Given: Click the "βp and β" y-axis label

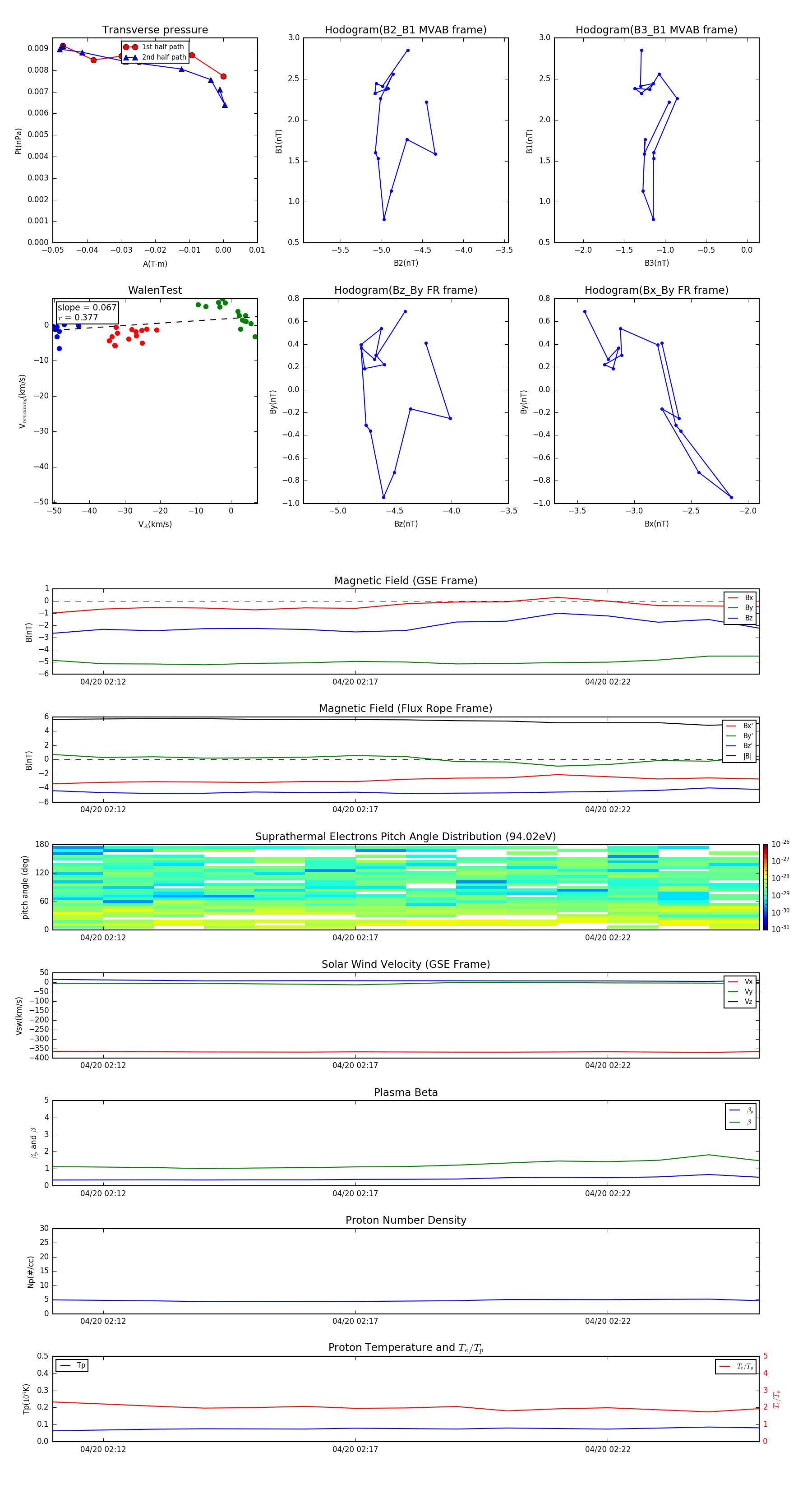Looking at the screenshot, I should tap(33, 1143).
